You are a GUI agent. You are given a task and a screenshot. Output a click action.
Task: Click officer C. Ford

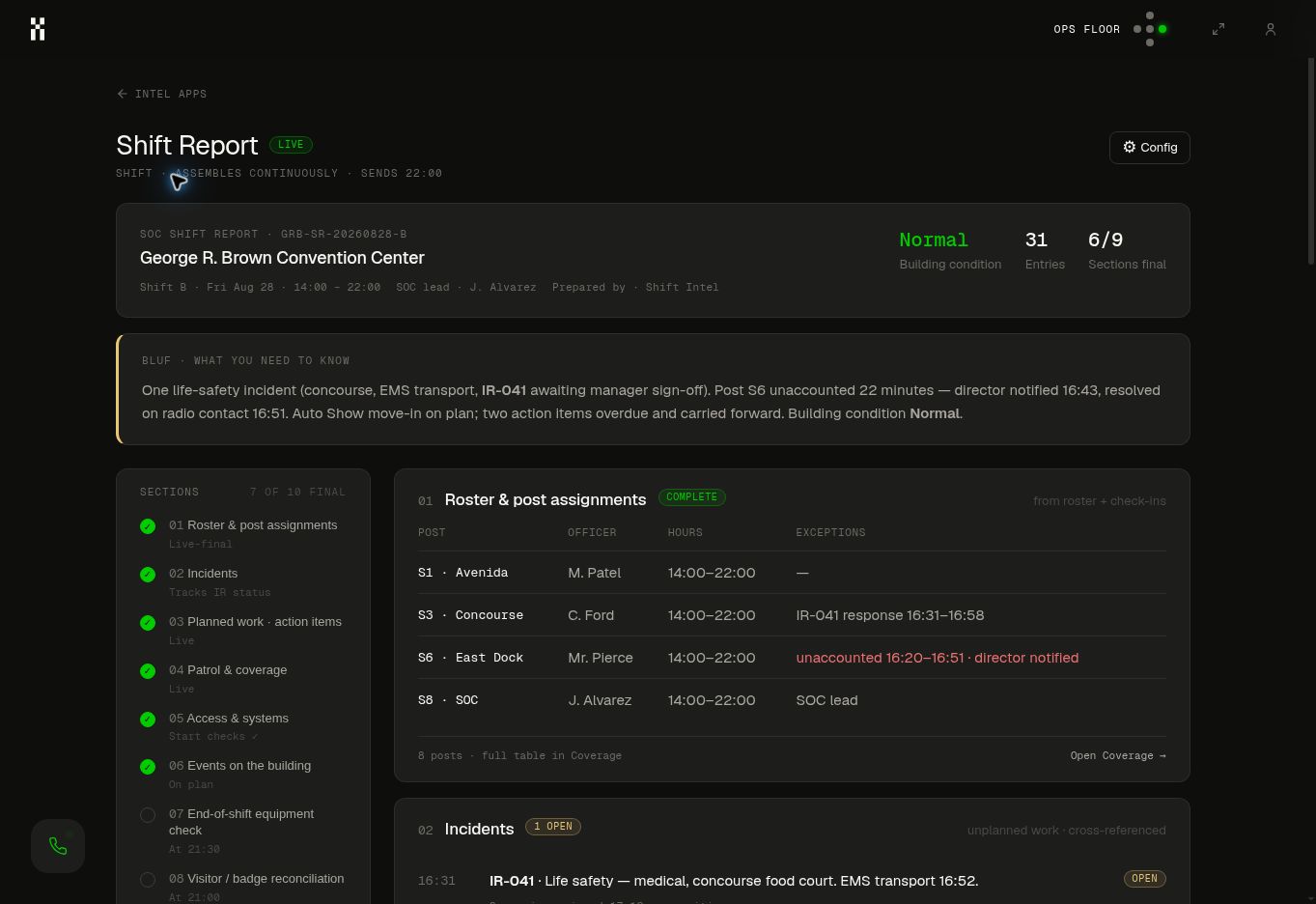[x=591, y=615]
